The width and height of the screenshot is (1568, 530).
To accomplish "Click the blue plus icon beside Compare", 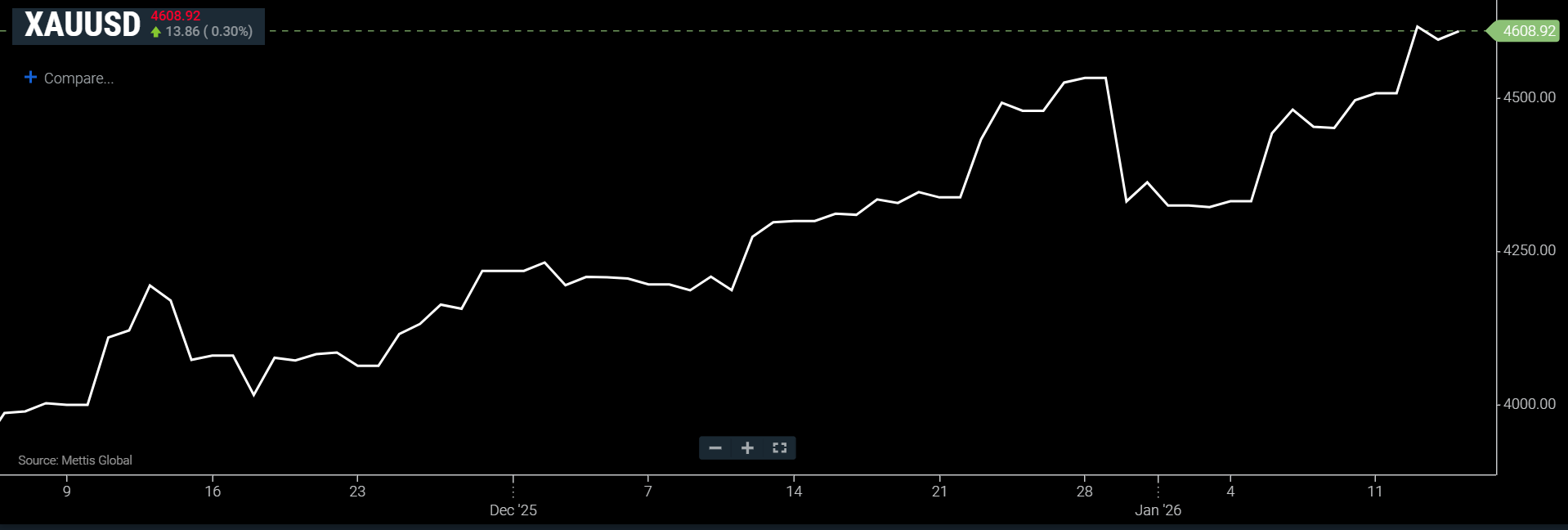I will point(30,77).
